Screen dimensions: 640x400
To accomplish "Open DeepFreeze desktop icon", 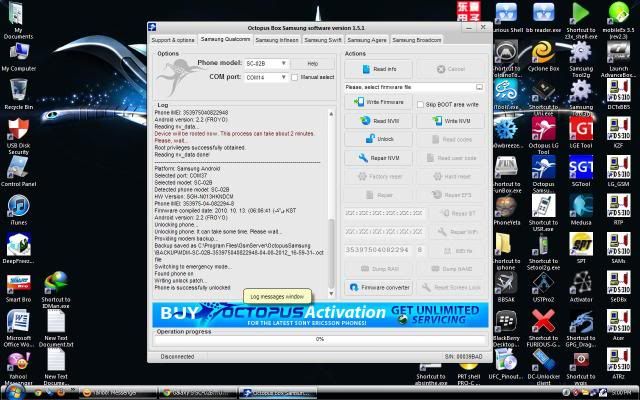I will [18, 248].
